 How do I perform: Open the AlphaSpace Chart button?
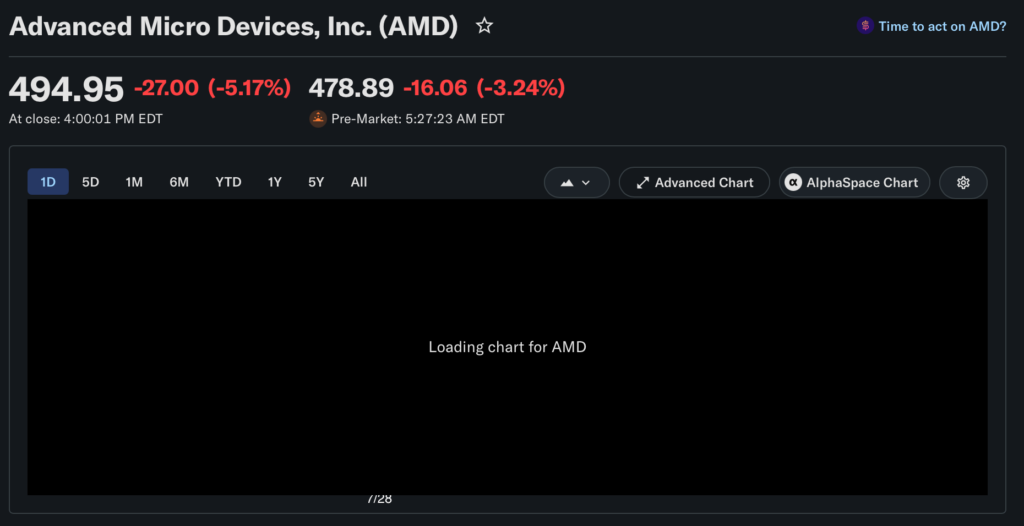point(854,183)
